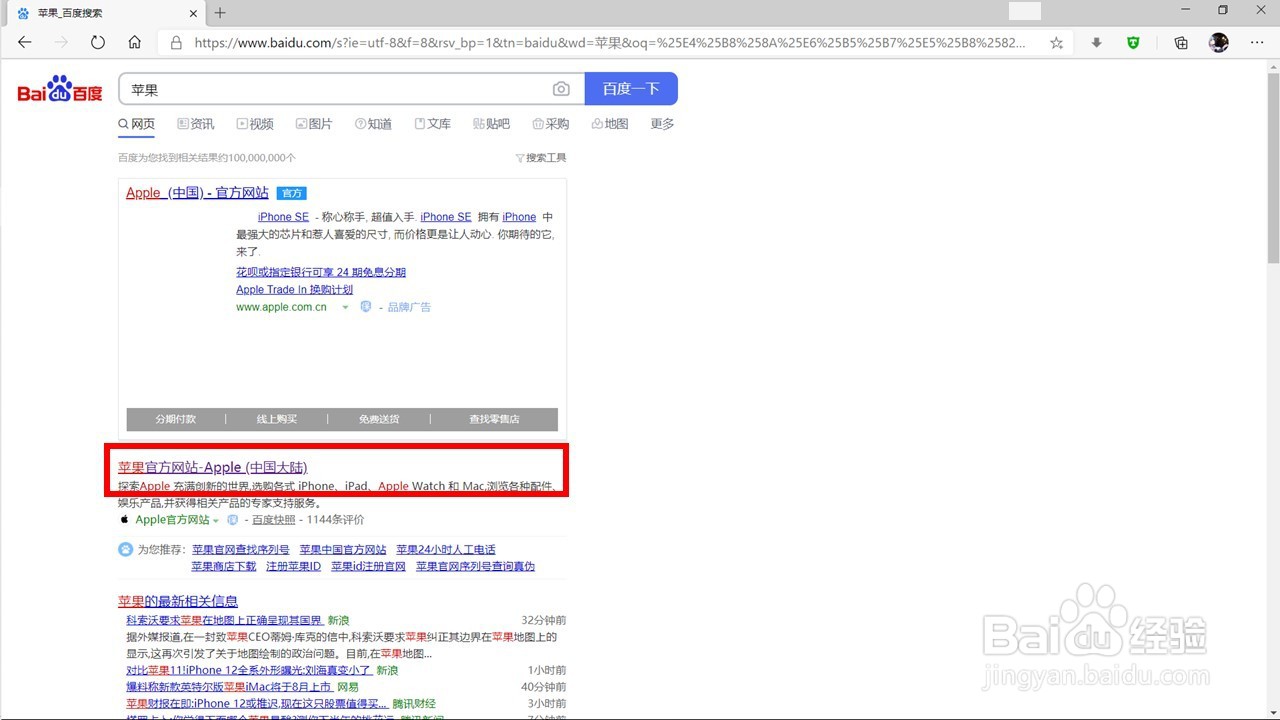The width and height of the screenshot is (1280, 720).
Task: Click the 1144条评价 reviews text
Action: (335, 520)
